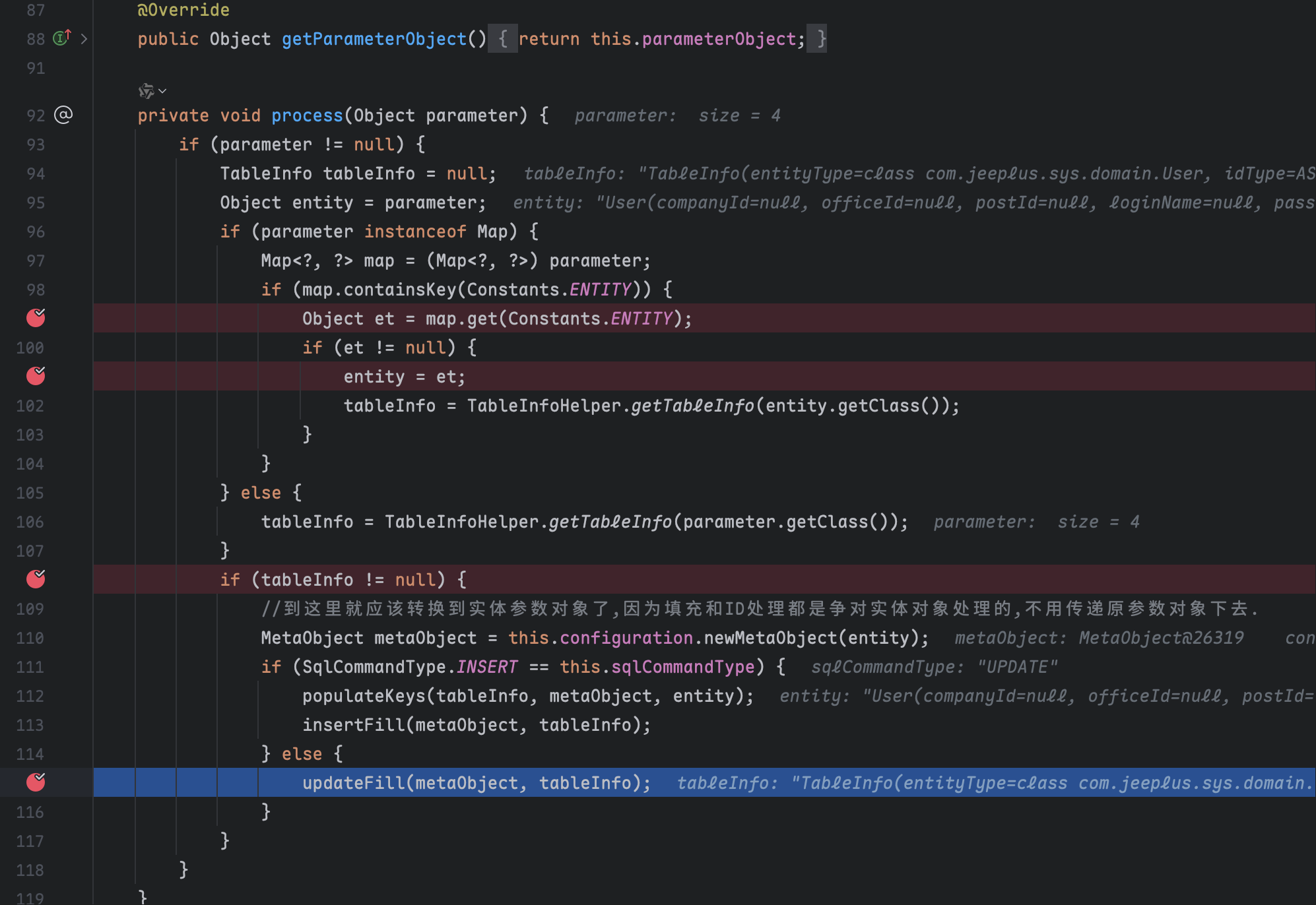Open the chevron dropdown next to the AI icon

162,91
